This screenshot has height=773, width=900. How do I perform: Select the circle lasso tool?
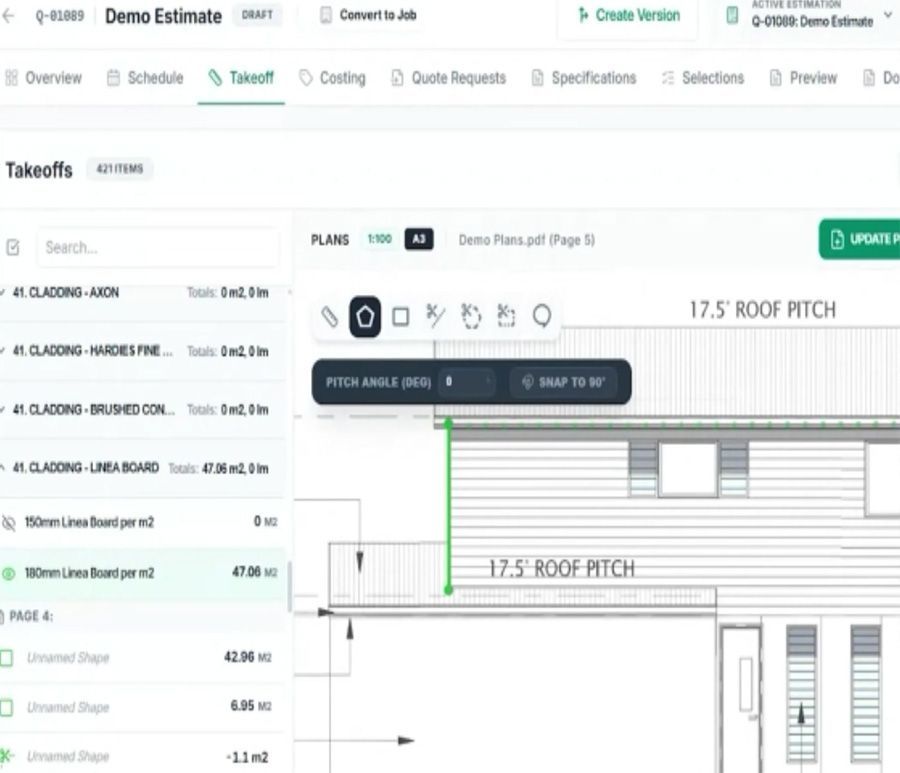pyautogui.click(x=542, y=316)
